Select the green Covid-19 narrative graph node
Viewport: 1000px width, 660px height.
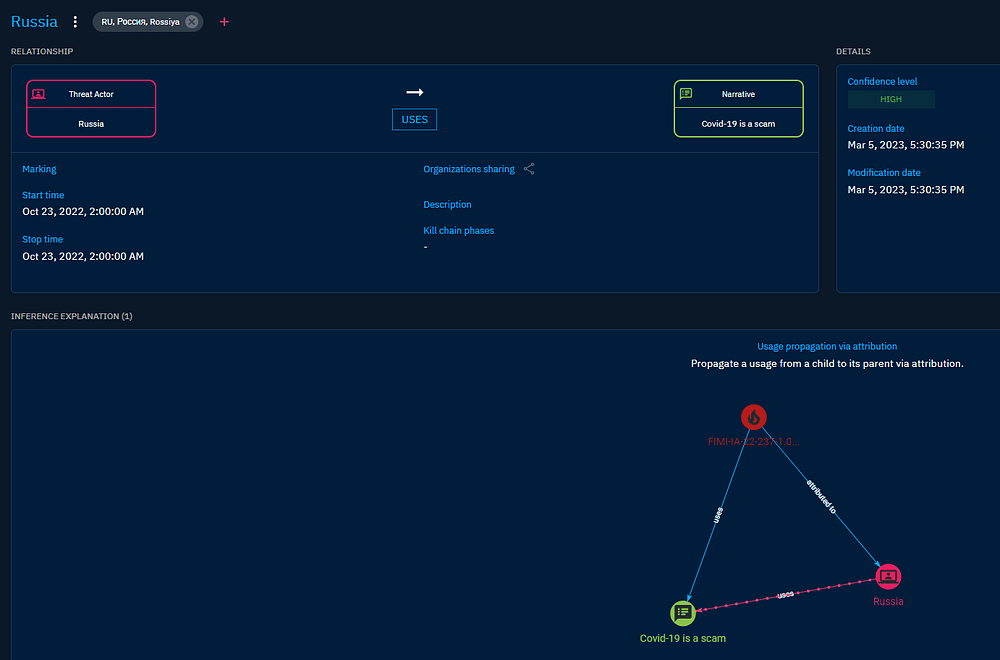pyautogui.click(x=682, y=612)
